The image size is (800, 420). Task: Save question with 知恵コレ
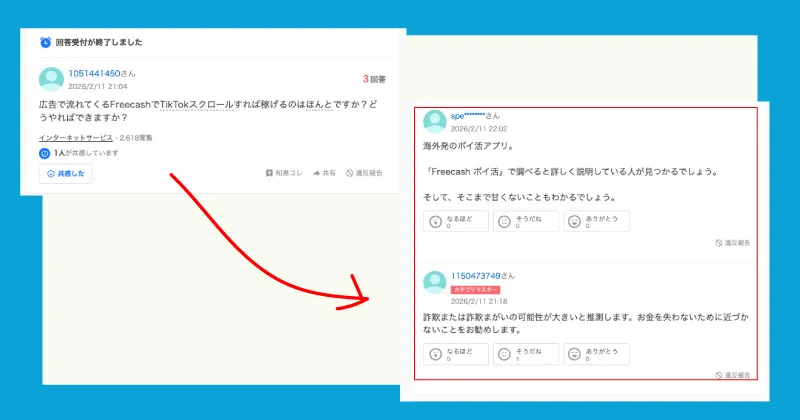284,173
